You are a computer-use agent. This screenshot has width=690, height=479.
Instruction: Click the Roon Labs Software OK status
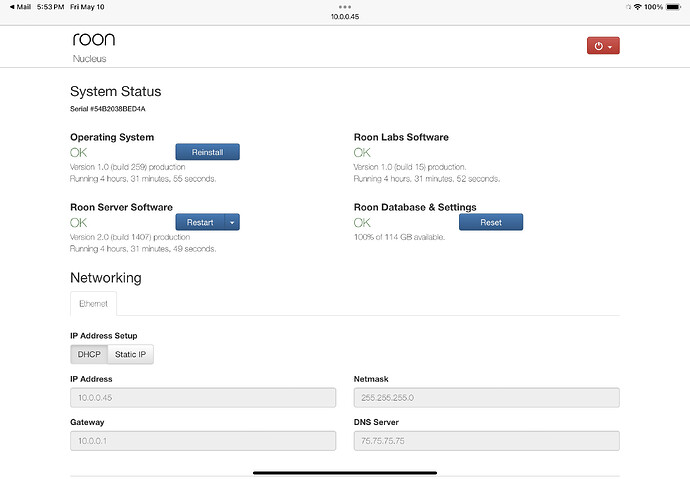pos(362,153)
